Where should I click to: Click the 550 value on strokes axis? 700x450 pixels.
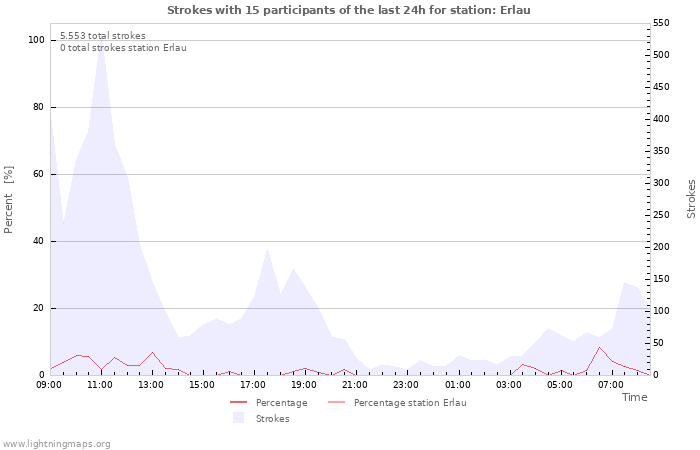tap(662, 23)
